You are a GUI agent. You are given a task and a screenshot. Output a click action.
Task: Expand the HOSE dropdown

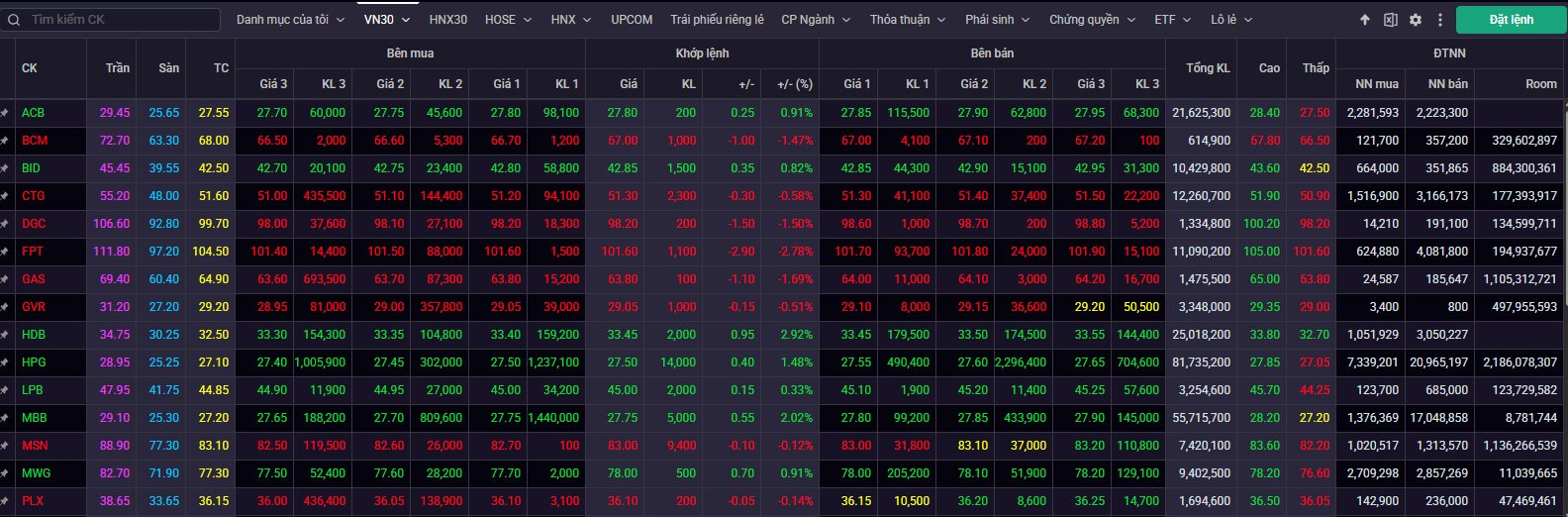pos(508,20)
